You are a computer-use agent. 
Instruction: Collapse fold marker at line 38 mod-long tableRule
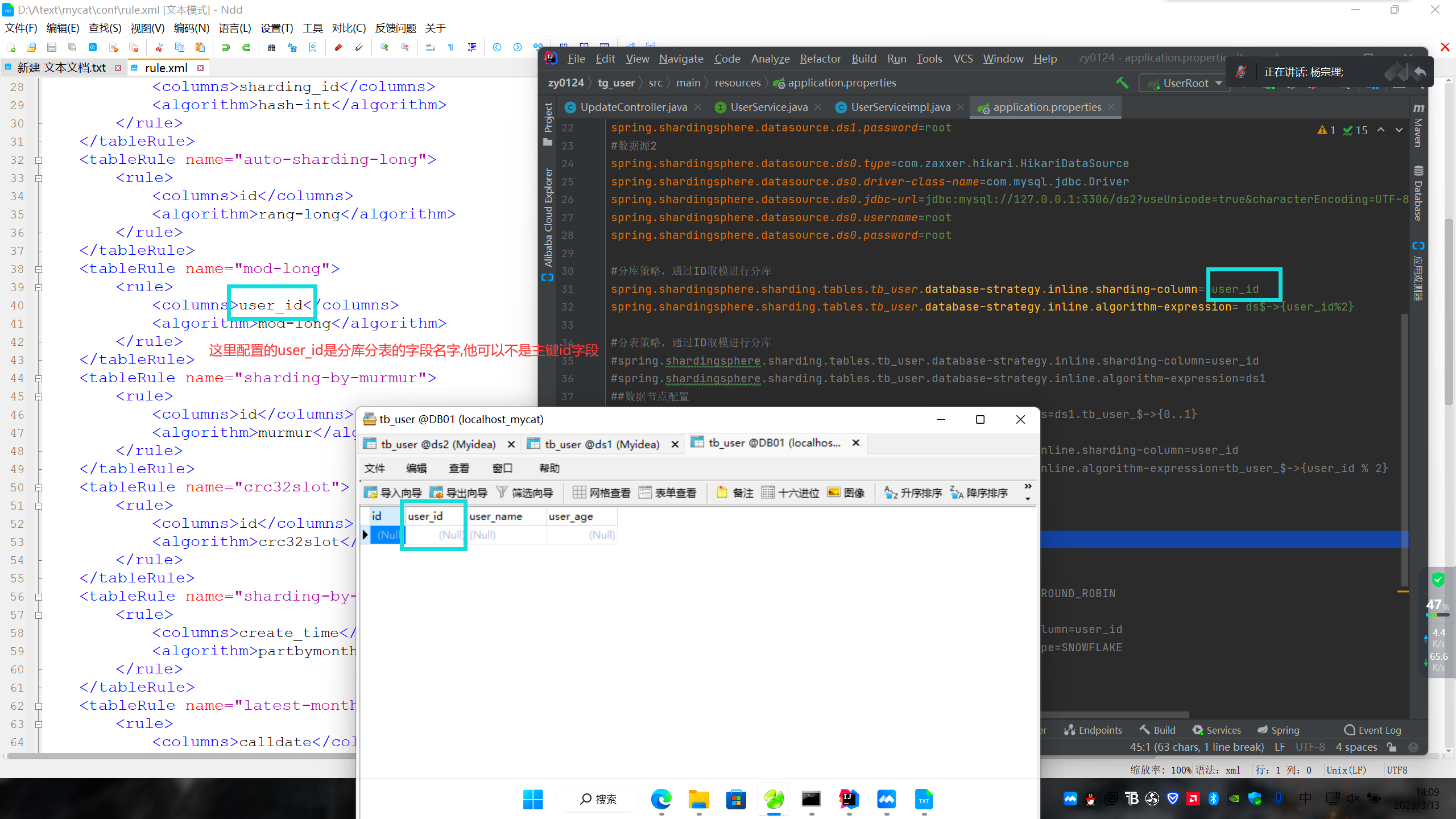click(39, 269)
